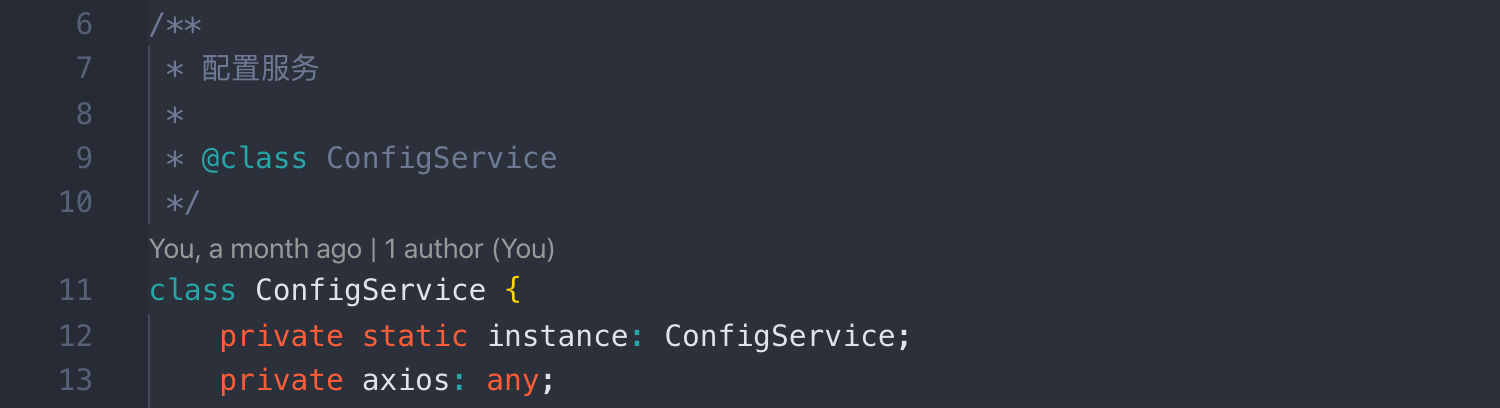The width and height of the screenshot is (1500, 408).
Task: Place cursor on the yellow opening curly brace
Action: (514, 290)
